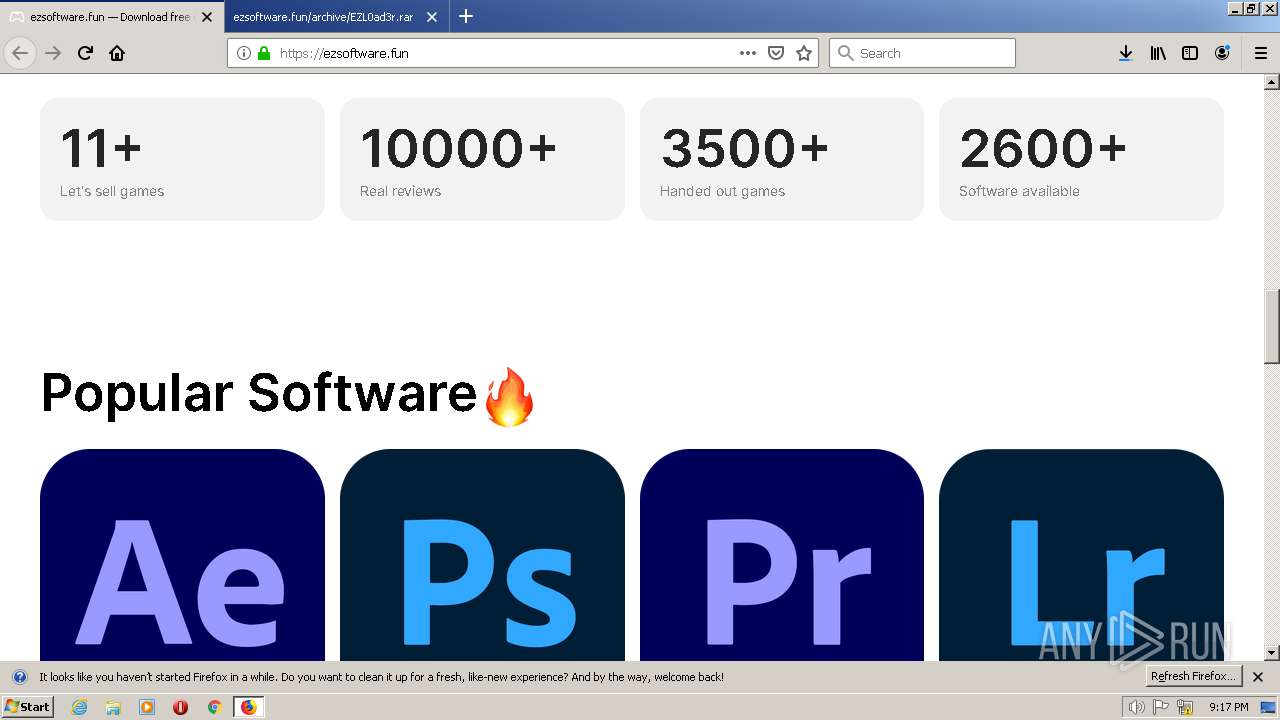1280x720 pixels.
Task: Open the Downloads panel arrow
Action: tap(1125, 53)
